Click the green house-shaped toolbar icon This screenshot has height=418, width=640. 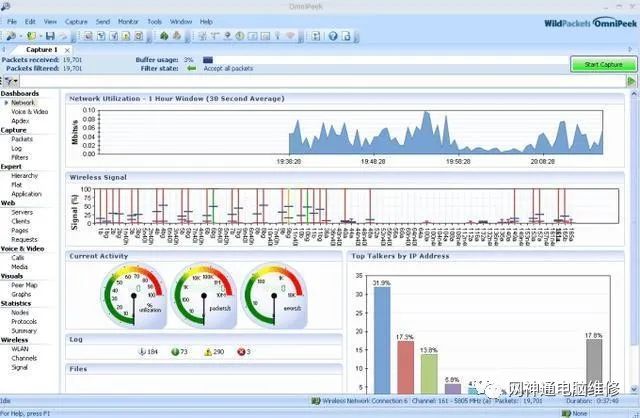click(164, 36)
